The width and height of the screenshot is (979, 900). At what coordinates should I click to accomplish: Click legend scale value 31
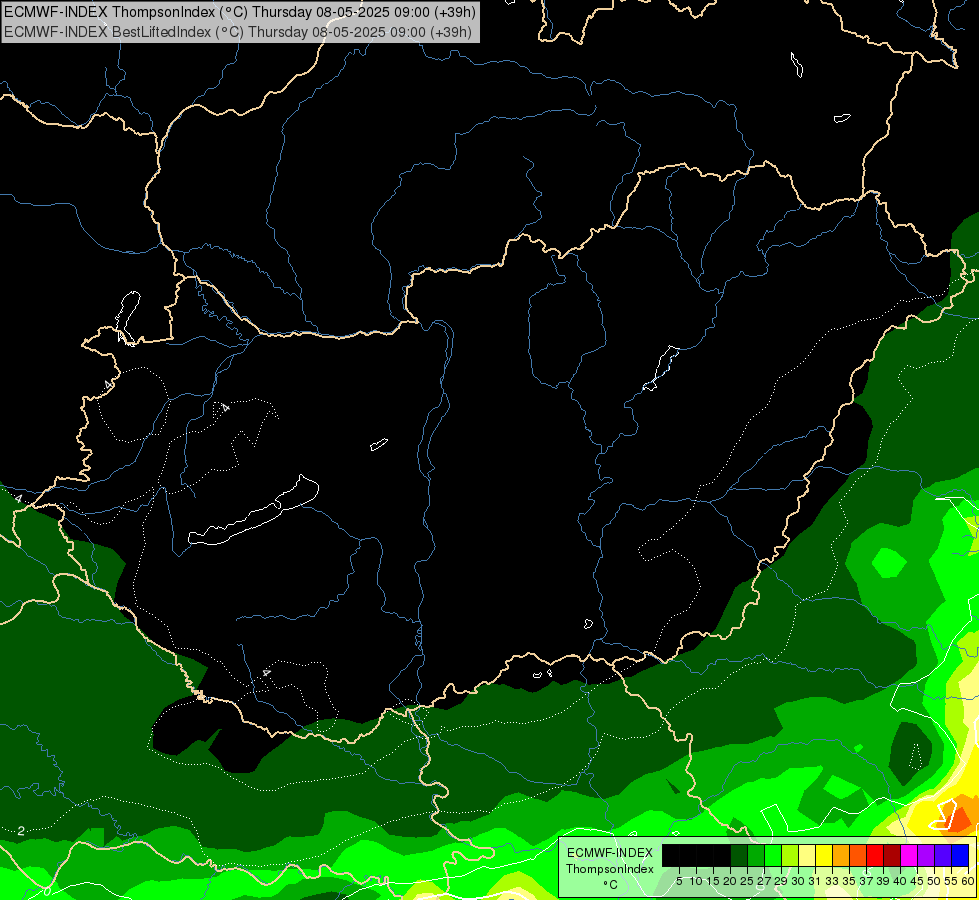click(x=815, y=881)
